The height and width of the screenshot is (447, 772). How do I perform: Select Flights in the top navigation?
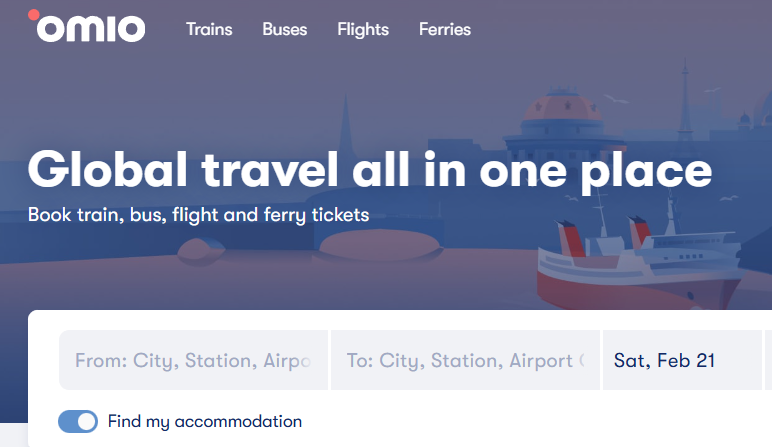[363, 30]
